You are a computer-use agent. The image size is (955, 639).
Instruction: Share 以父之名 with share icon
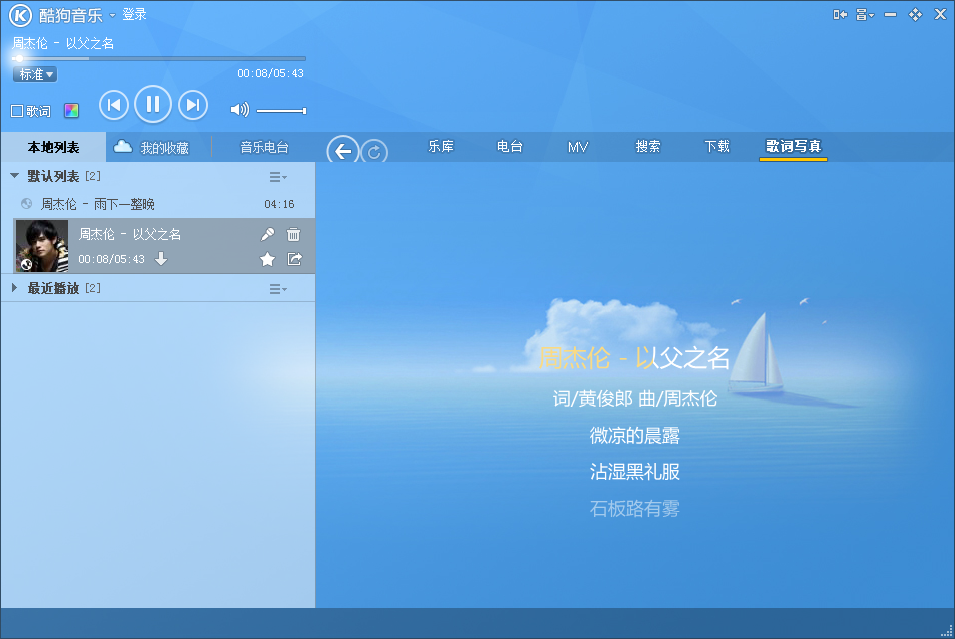tap(294, 259)
